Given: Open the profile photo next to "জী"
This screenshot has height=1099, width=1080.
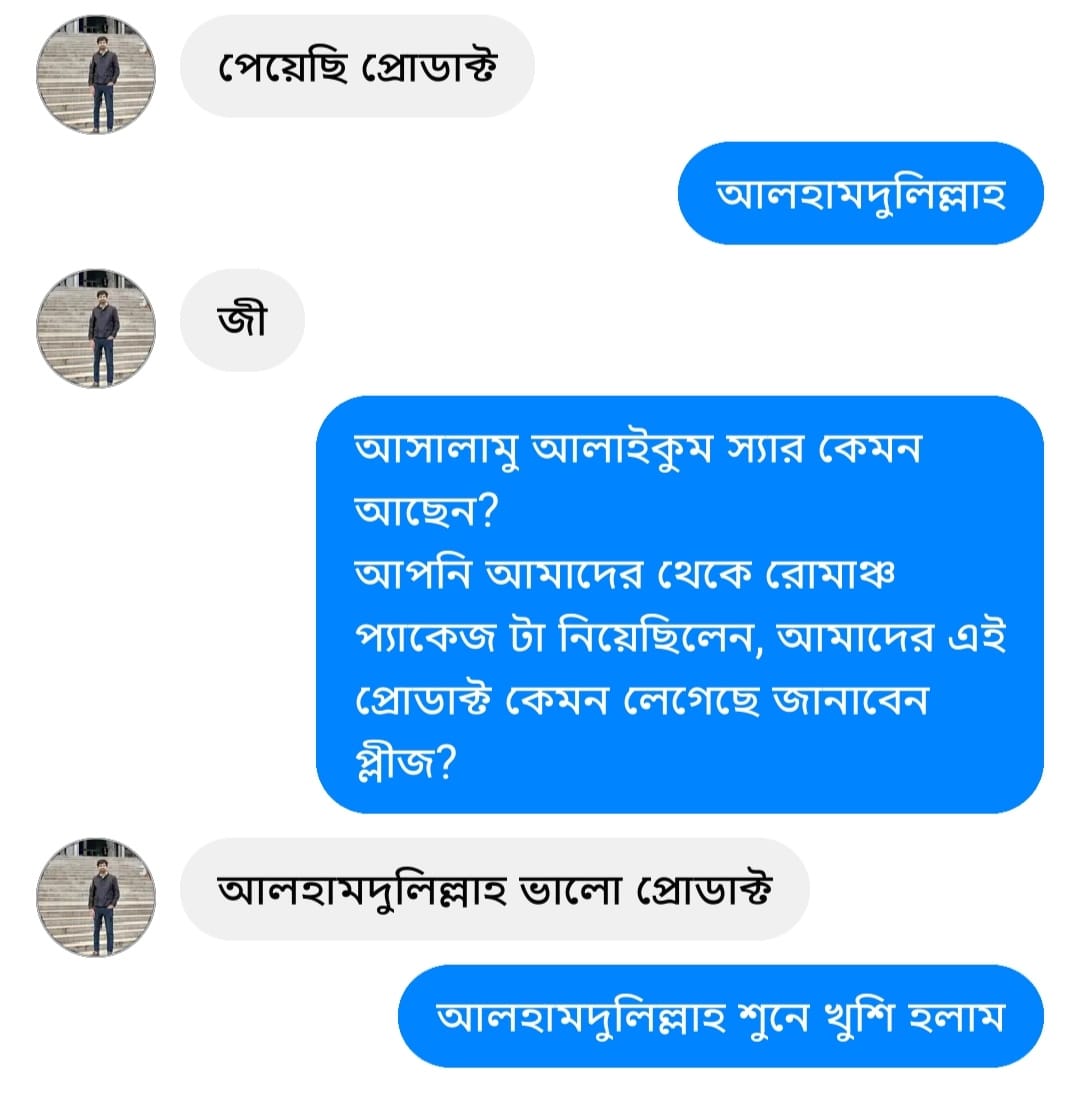Looking at the screenshot, I should click(x=96, y=328).
